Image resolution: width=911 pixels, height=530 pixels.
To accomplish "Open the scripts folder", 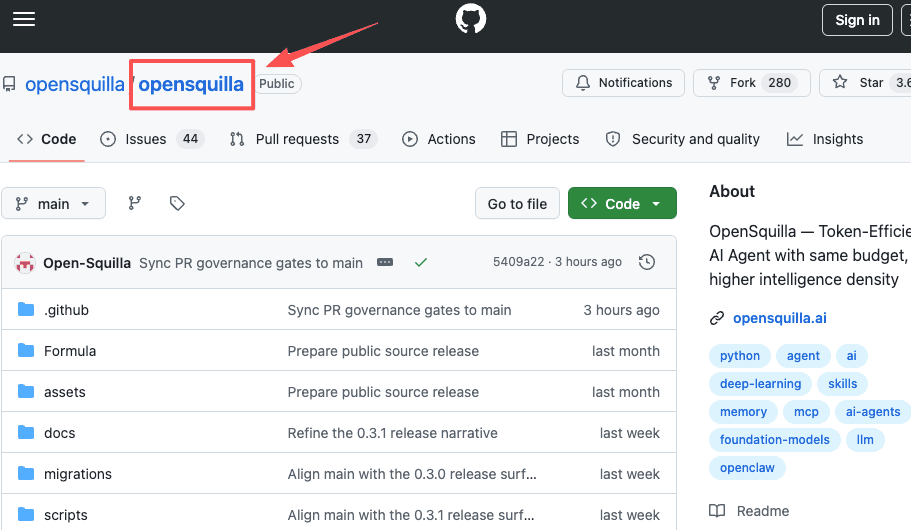I will pos(66,515).
